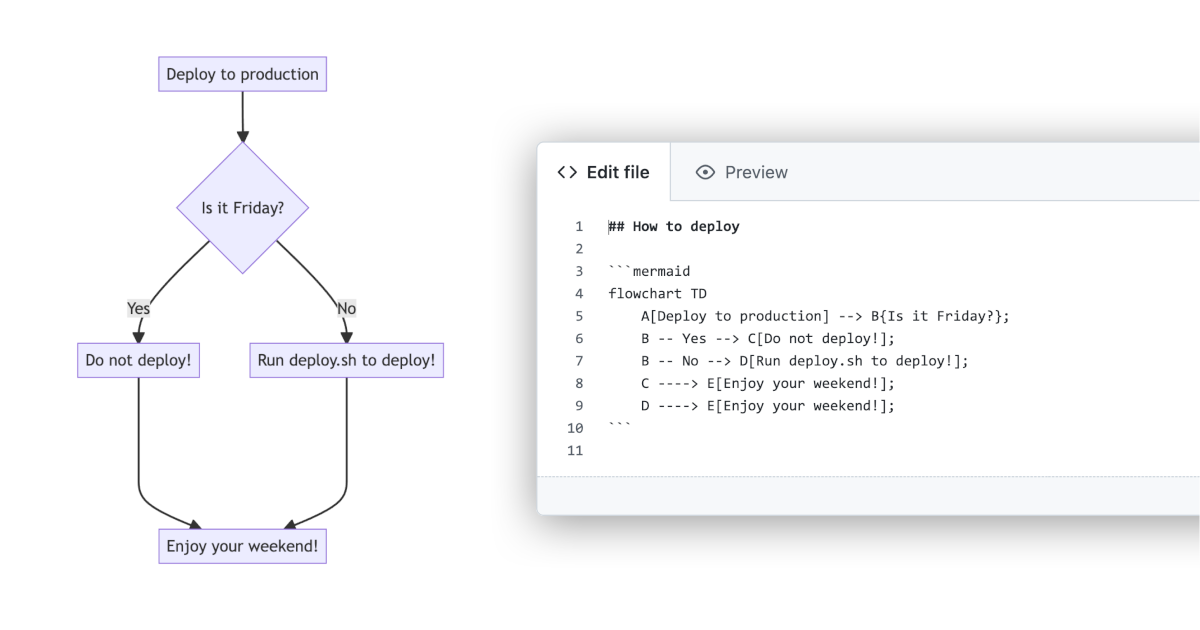Select the 'Is it Friday?' decision diamond
Image resolution: width=1200 pixels, height=630 pixels.
241,208
